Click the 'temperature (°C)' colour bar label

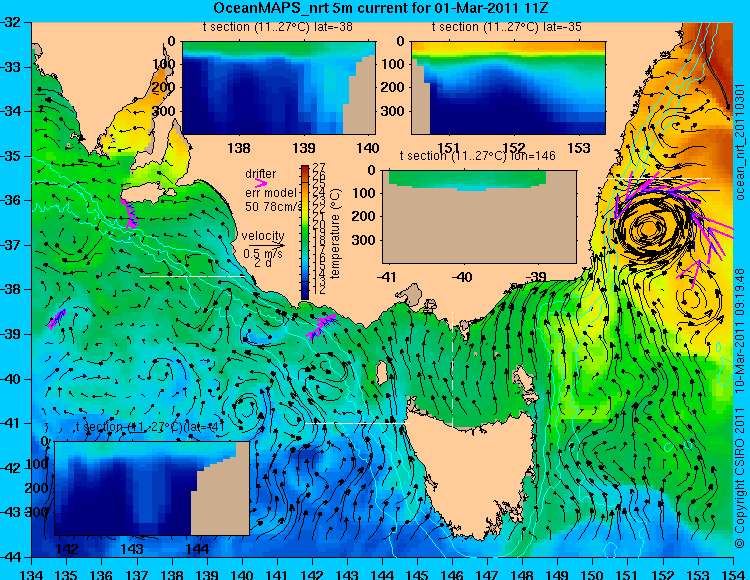point(335,233)
